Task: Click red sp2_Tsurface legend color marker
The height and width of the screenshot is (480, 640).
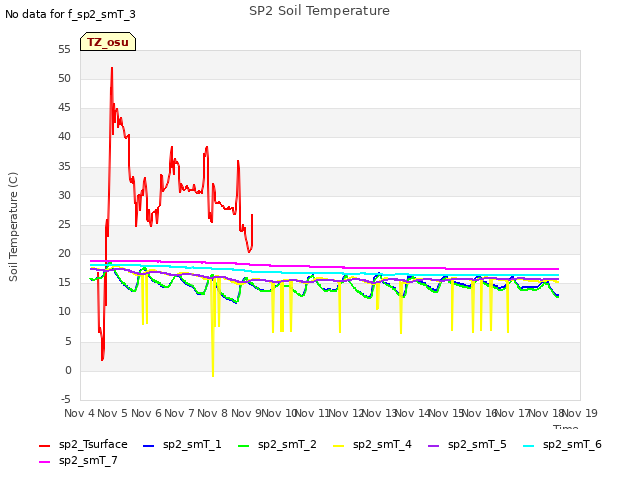Action: [x=44, y=446]
